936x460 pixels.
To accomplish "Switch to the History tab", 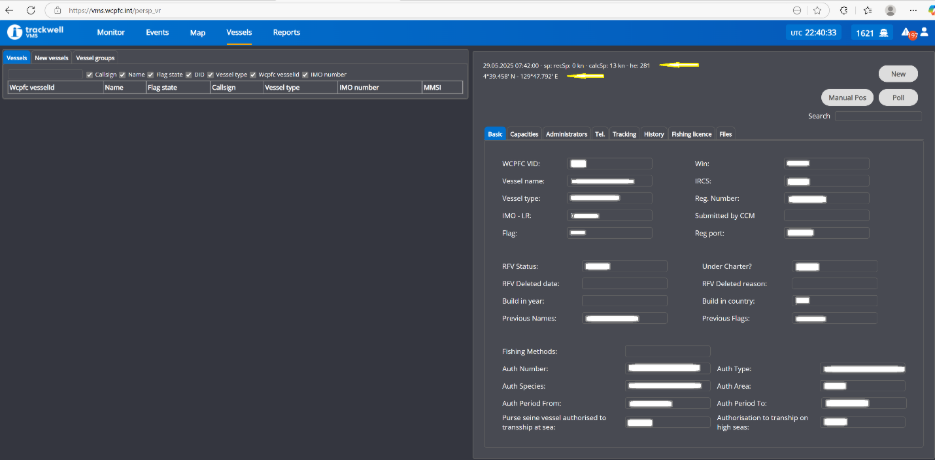I will (x=654, y=134).
